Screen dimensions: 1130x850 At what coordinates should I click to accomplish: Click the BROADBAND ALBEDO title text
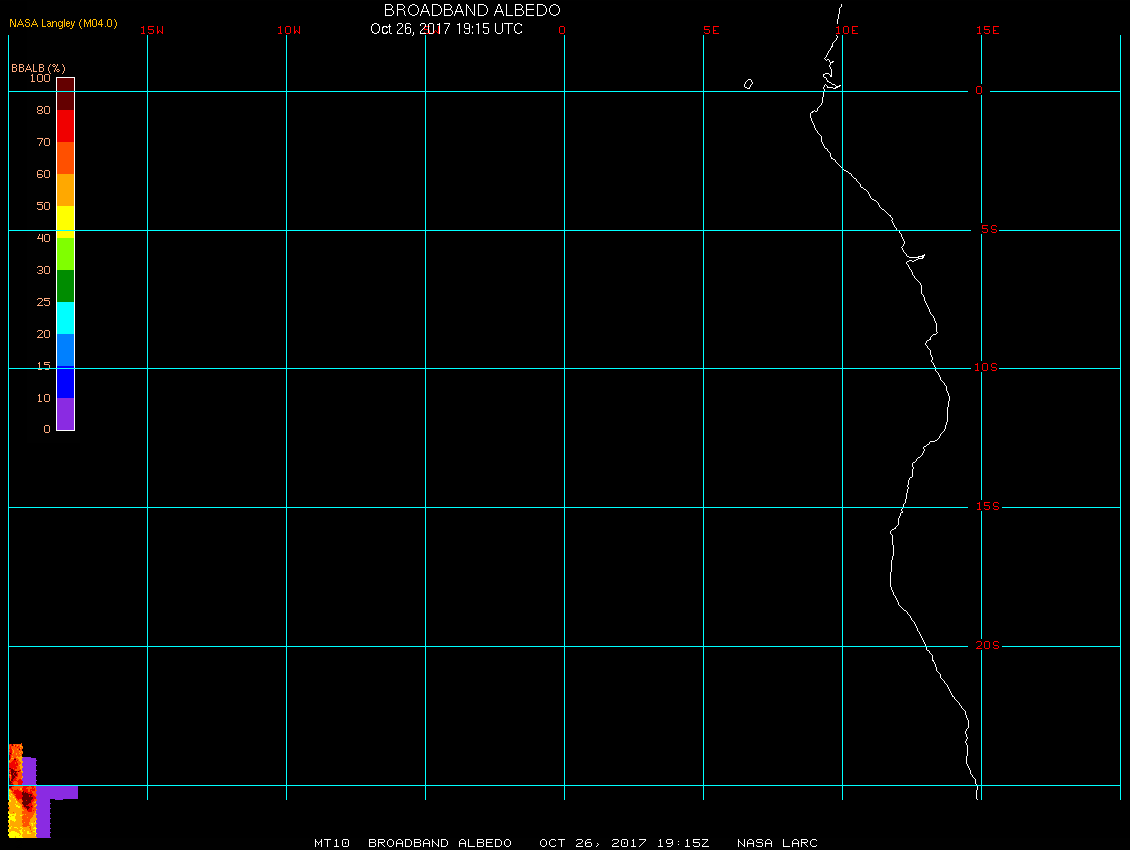click(x=472, y=10)
